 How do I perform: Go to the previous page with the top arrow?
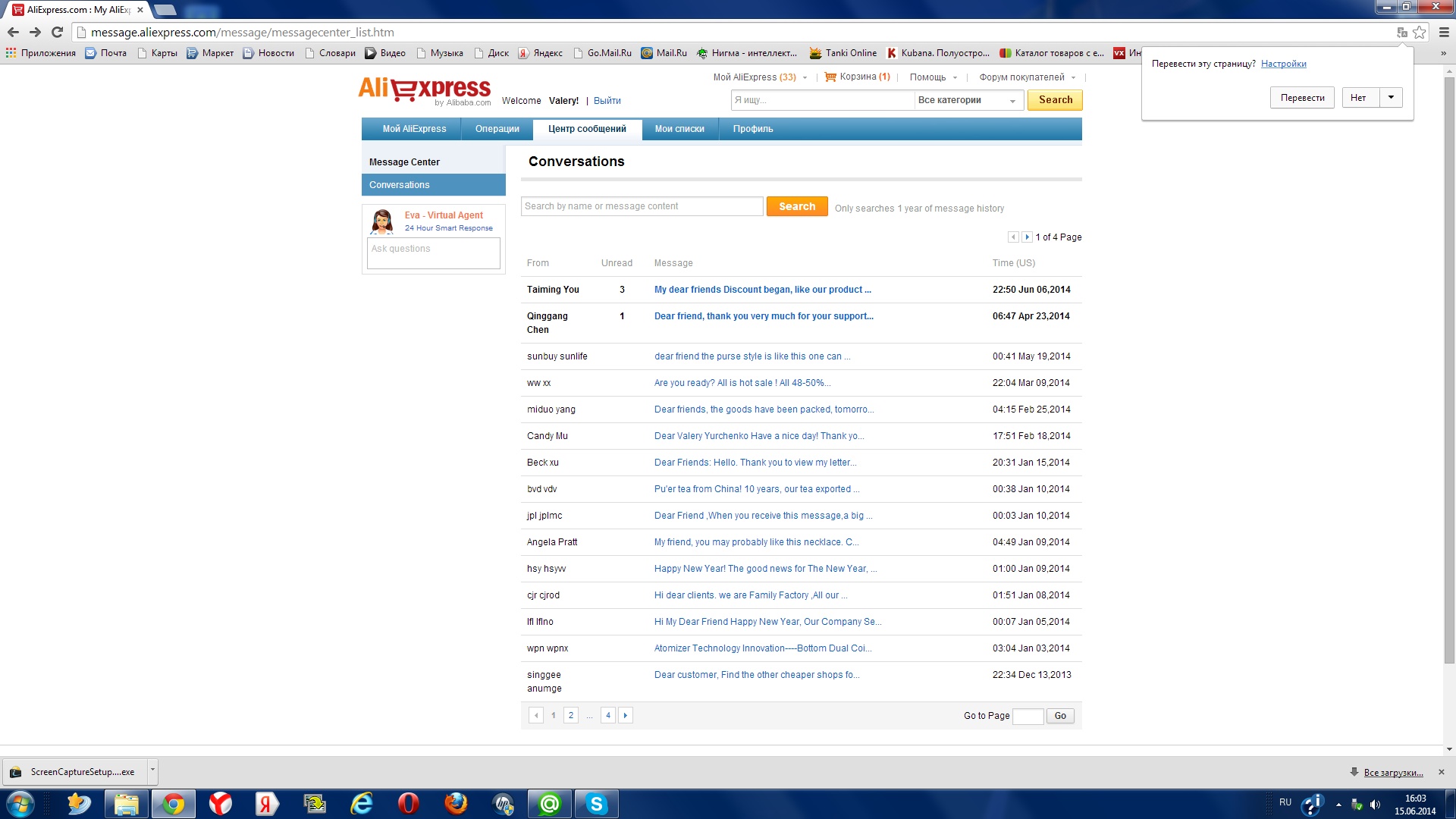1013,237
